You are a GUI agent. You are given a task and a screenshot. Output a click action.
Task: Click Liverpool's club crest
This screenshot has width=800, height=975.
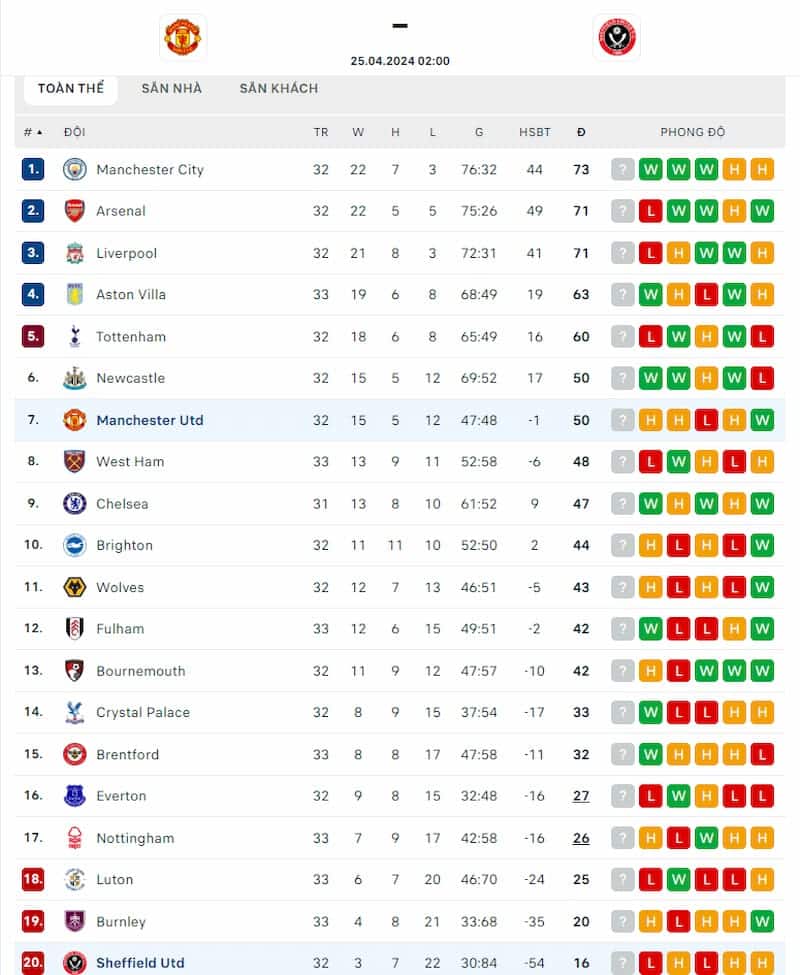tap(74, 253)
